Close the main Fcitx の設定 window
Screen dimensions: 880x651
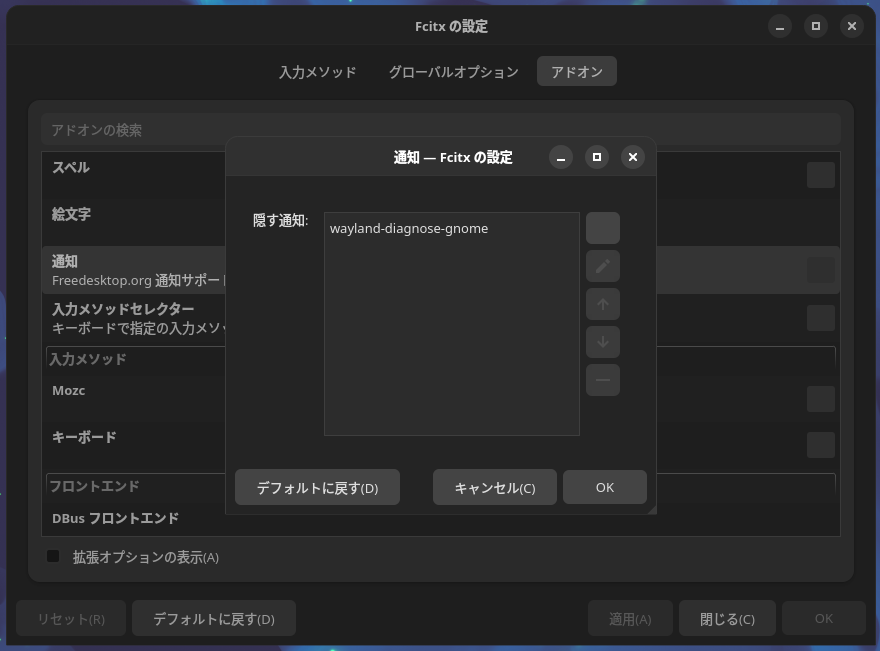pyautogui.click(x=851, y=26)
